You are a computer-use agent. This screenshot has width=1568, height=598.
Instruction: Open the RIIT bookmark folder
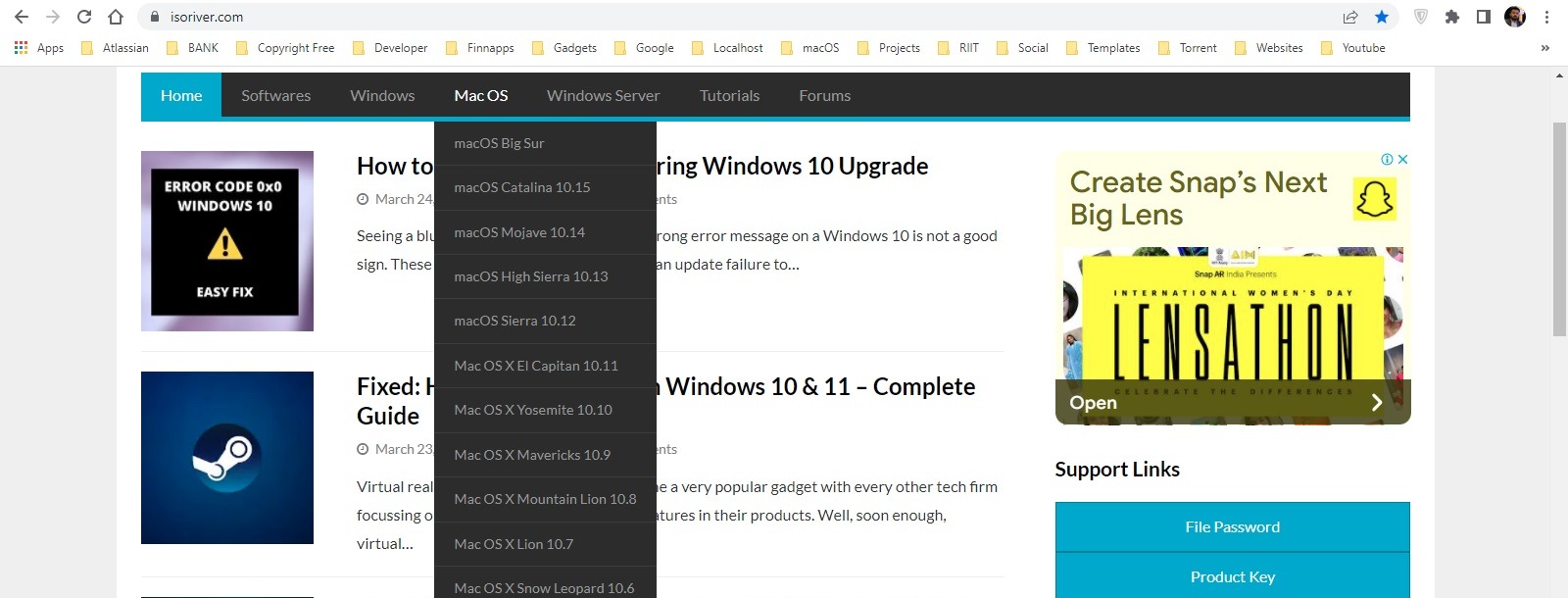point(958,47)
